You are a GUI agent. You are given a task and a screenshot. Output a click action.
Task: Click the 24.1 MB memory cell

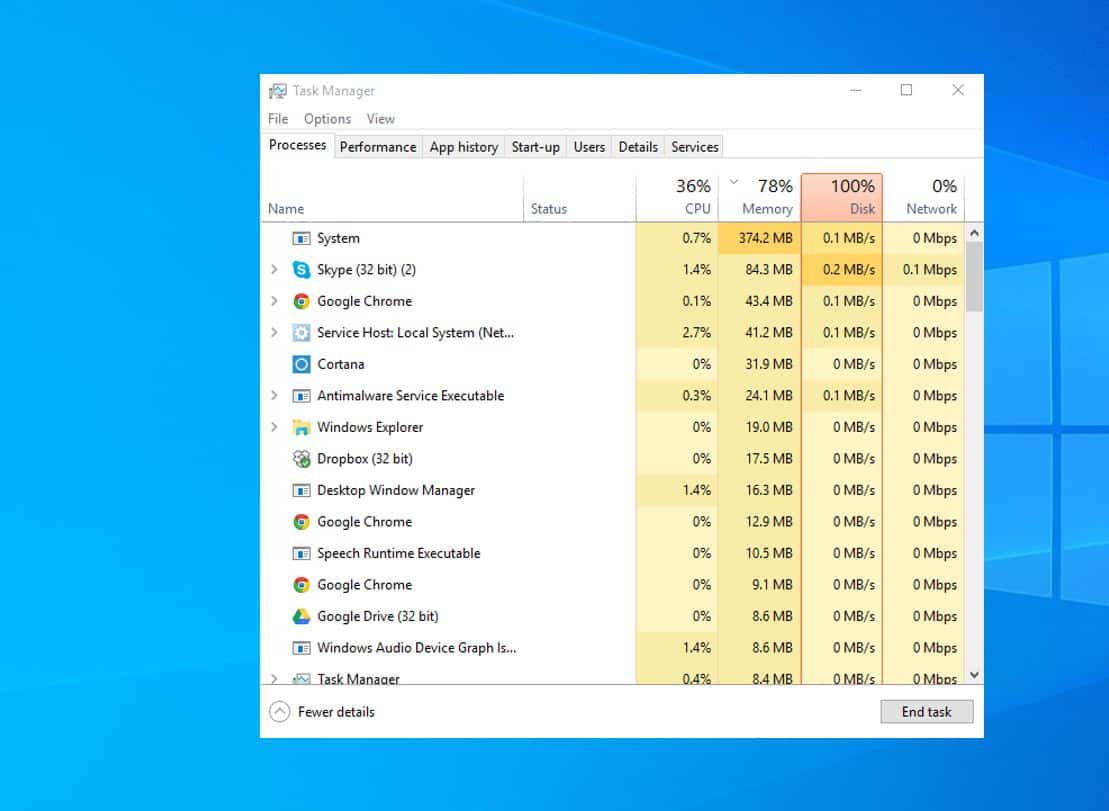click(760, 396)
